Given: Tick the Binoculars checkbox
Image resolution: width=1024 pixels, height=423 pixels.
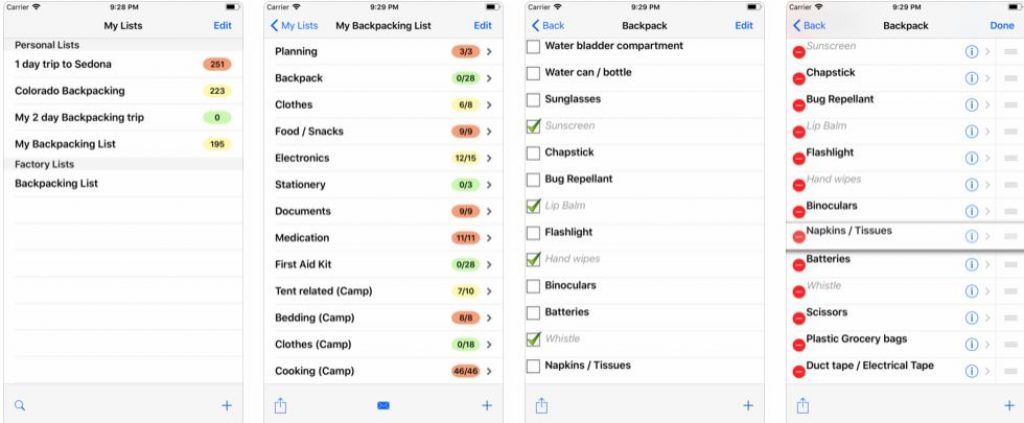Looking at the screenshot, I should pos(534,286).
